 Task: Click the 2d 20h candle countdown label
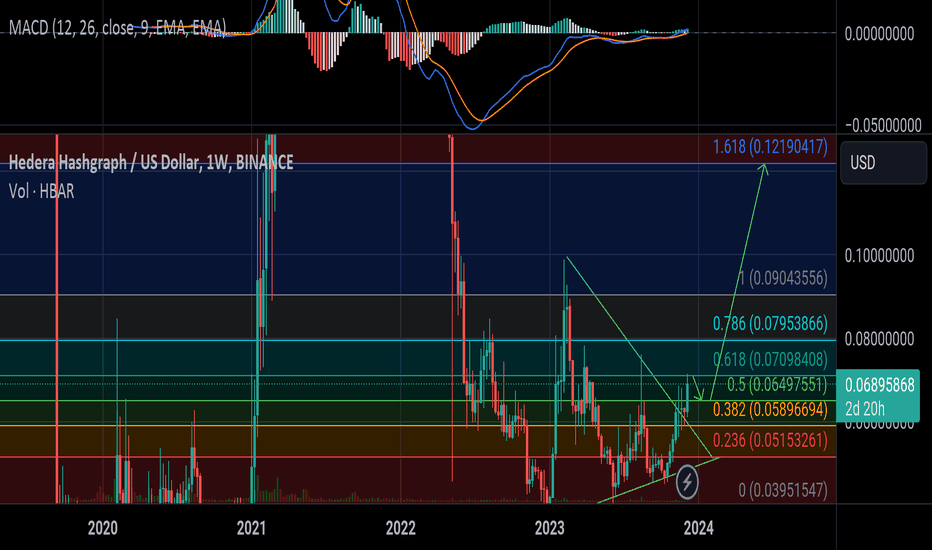[865, 409]
